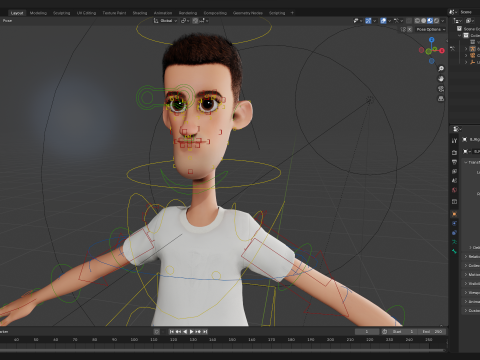
Task: Click the play reverse button in timeline
Action: click(185, 332)
